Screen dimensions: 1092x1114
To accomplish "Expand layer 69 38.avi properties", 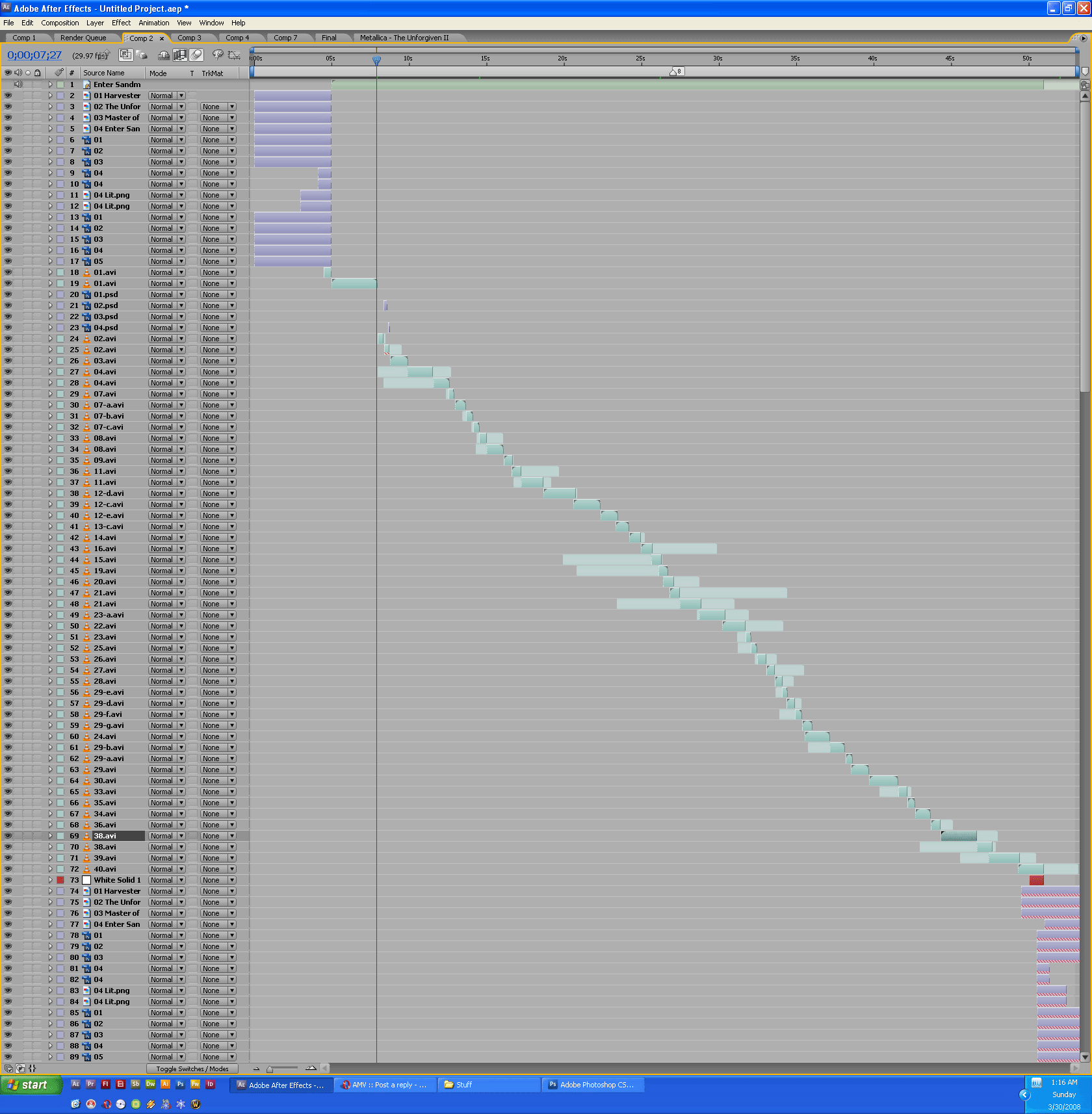I will (50, 836).
